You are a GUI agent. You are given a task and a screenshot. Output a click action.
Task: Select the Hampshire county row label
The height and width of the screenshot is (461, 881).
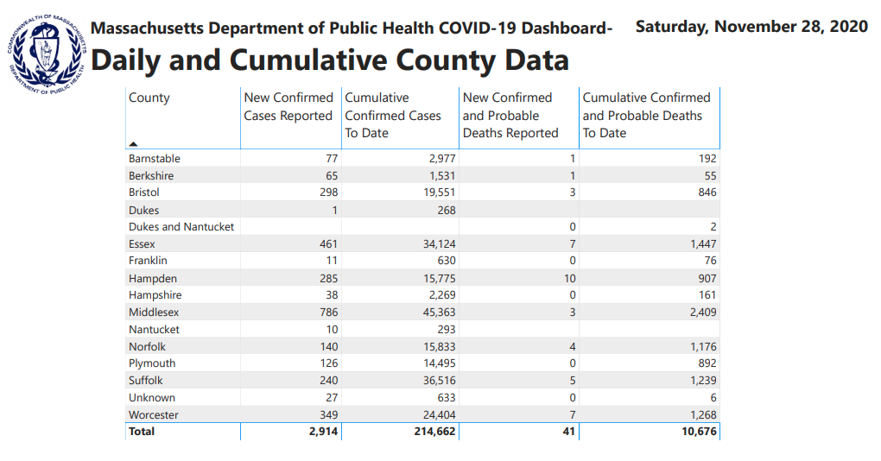pos(155,295)
